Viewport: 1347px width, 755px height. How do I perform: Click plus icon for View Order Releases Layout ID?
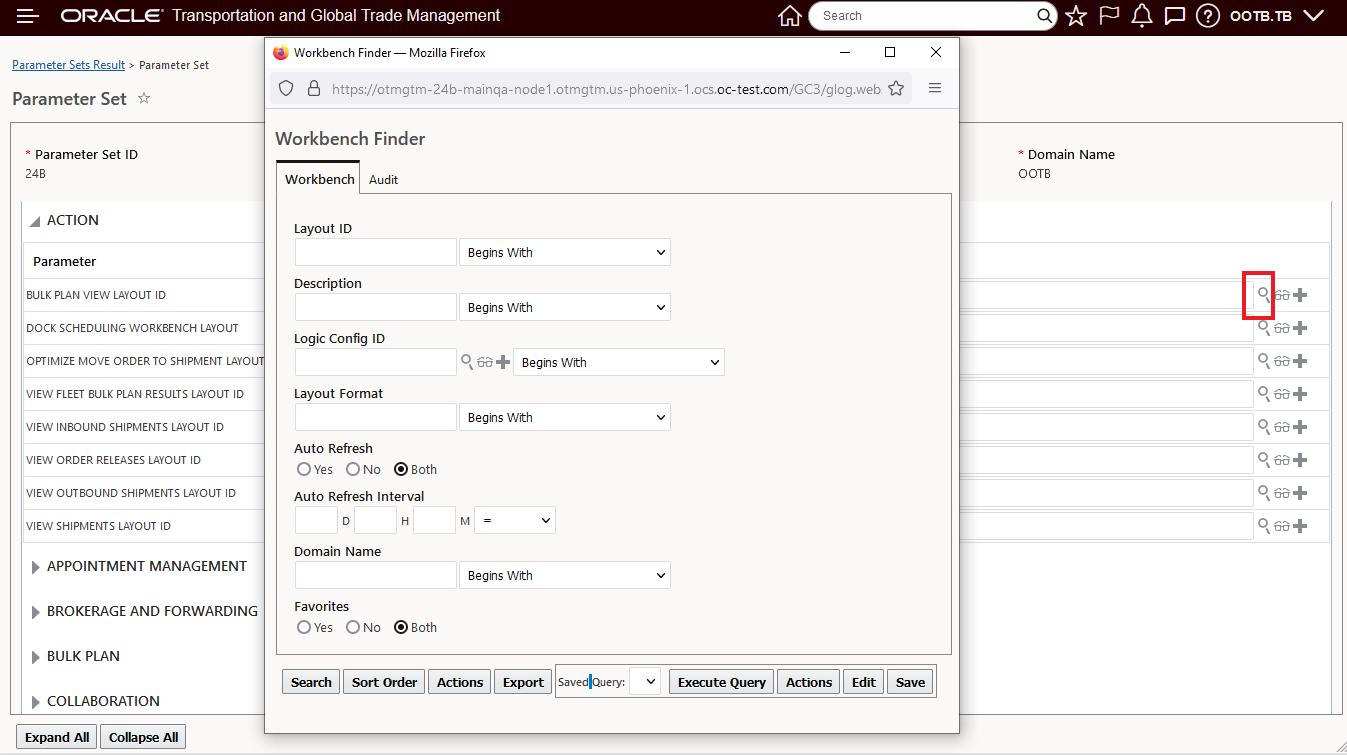pos(1300,460)
